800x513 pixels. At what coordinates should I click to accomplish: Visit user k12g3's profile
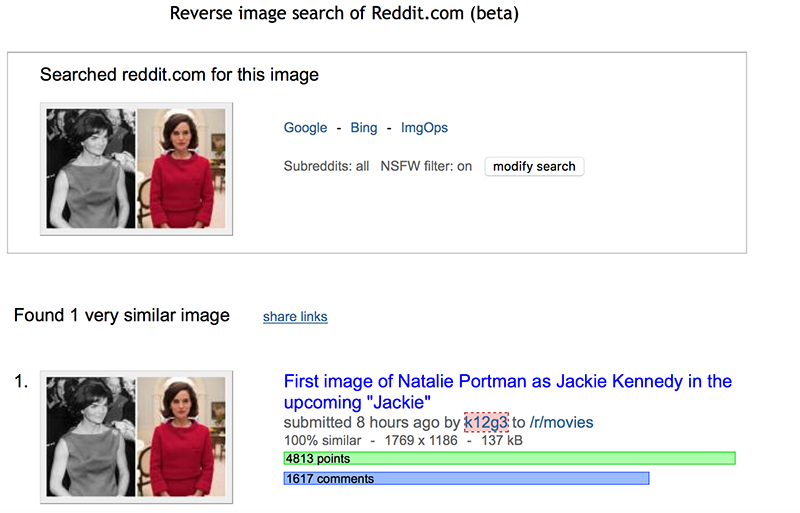[486, 423]
